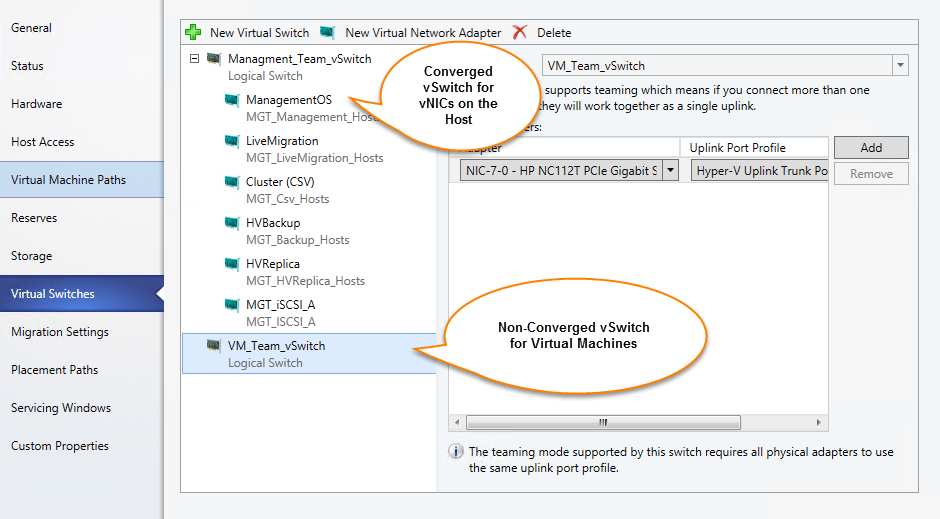This screenshot has height=519, width=940.
Task: Click the Uplink Port Profile column header
Action: coord(754,147)
